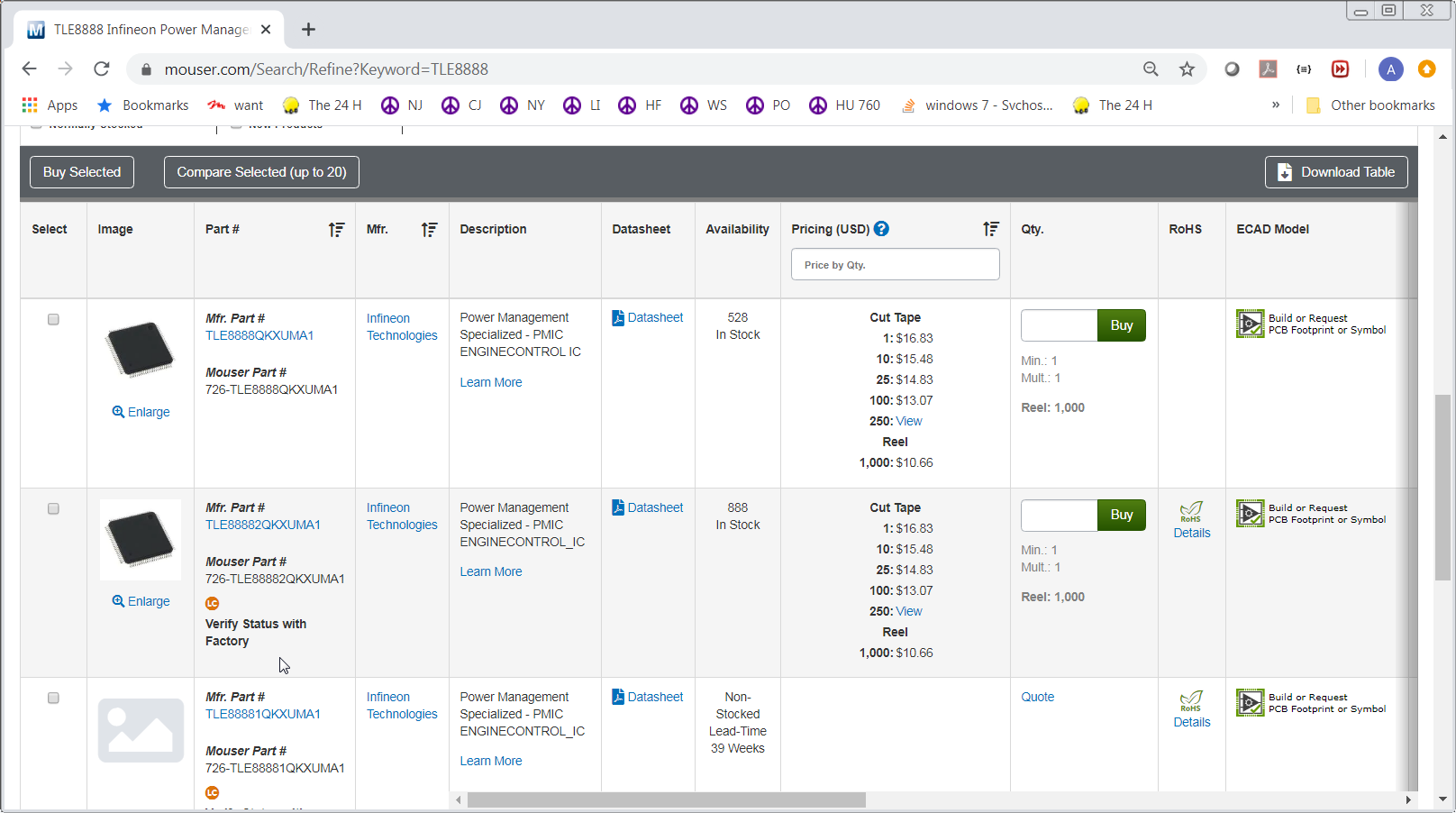Viewport: 1456px width, 813px height.
Task: Reload the Mouser page
Action: pos(102,69)
